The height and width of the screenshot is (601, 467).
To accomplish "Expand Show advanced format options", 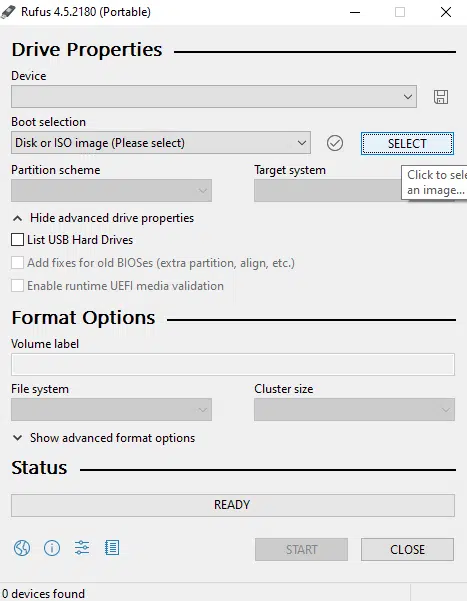I will 104,438.
